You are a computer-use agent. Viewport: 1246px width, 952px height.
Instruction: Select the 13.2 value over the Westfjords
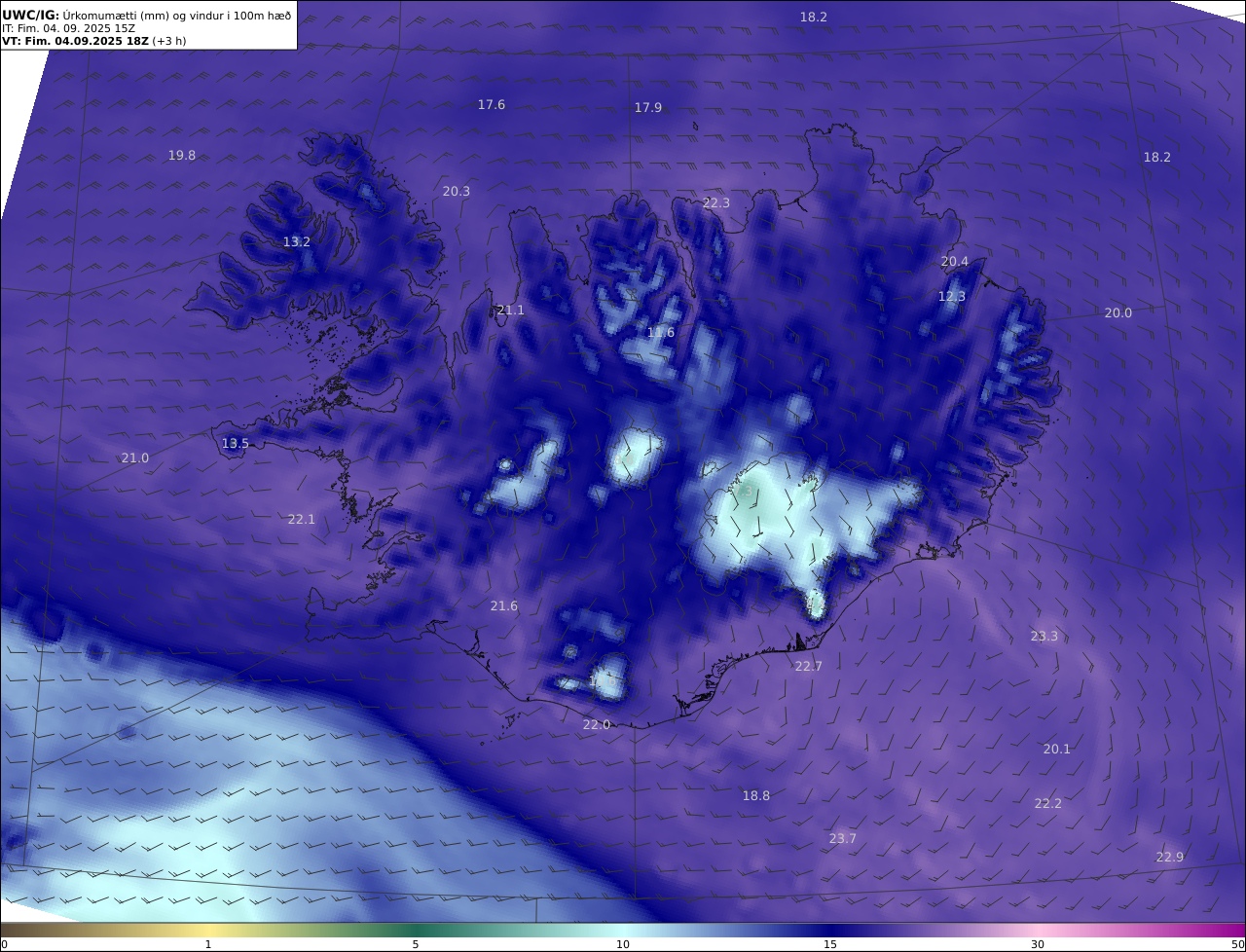pyautogui.click(x=297, y=241)
